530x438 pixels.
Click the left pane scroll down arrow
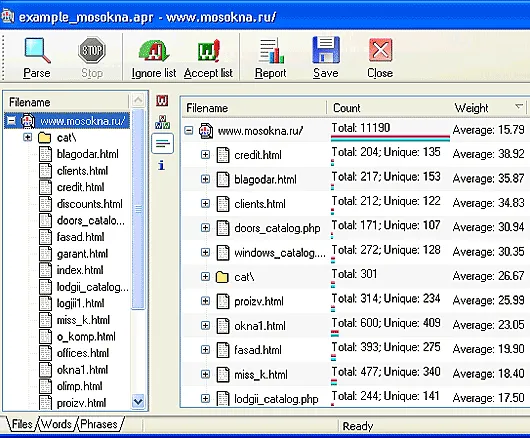138,402
